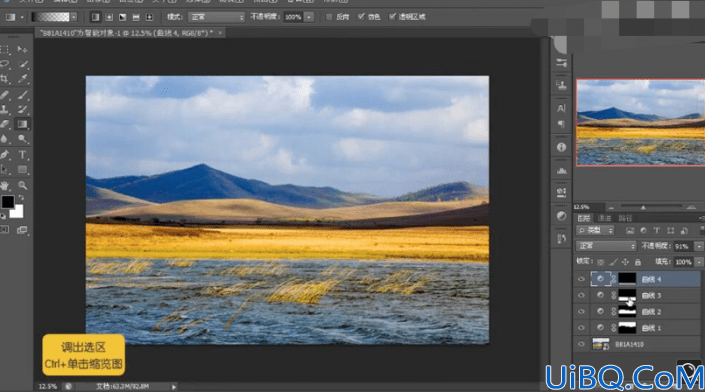This screenshot has height=392, width=705.
Task: Switch to the 路径 paths tab
Action: click(625, 218)
